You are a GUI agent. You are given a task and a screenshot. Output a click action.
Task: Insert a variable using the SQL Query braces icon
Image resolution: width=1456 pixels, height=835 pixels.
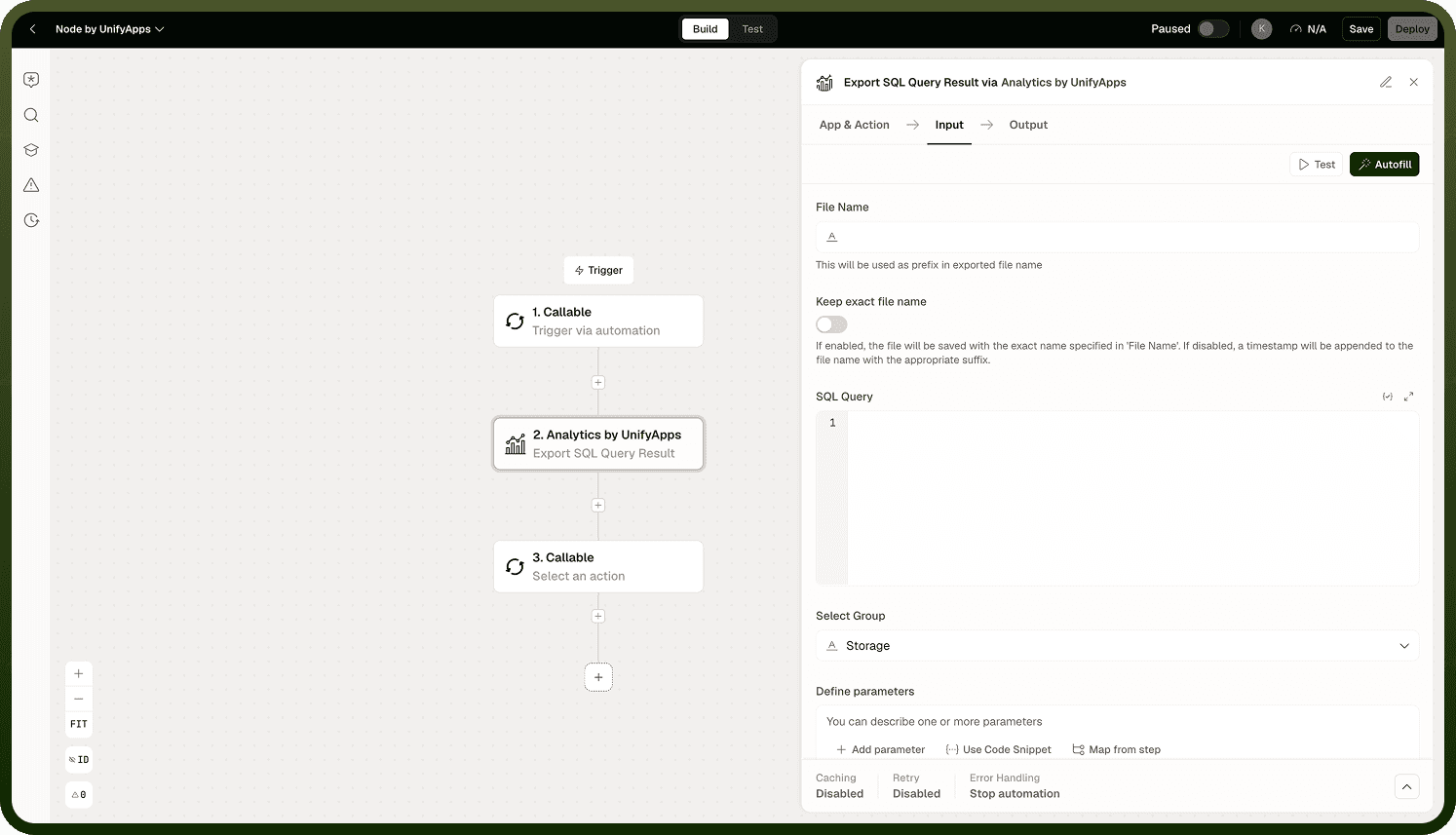(x=1387, y=397)
